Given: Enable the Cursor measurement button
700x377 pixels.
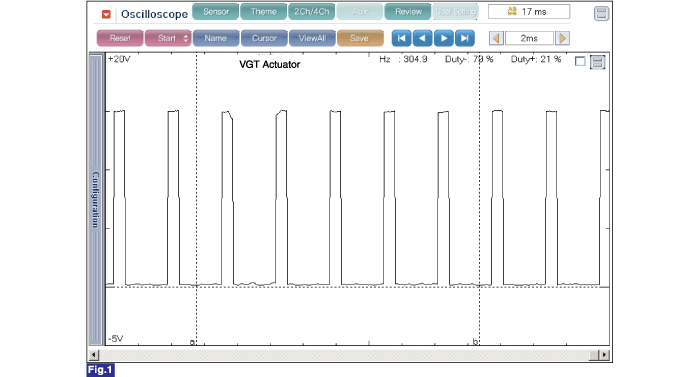Looking at the screenshot, I should (264, 38).
